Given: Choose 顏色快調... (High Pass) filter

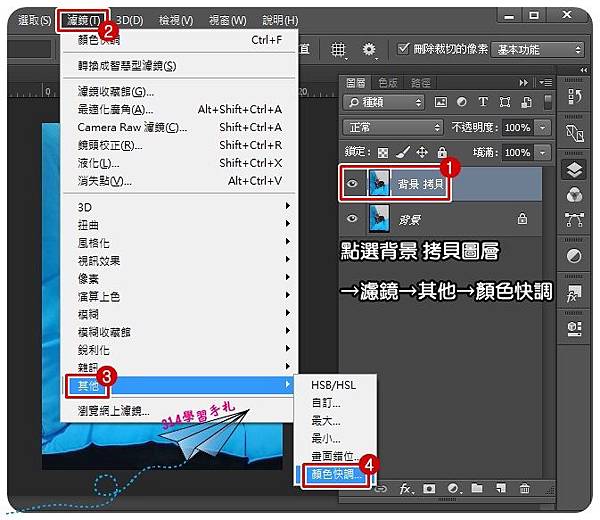Looking at the screenshot, I should pos(336,474).
